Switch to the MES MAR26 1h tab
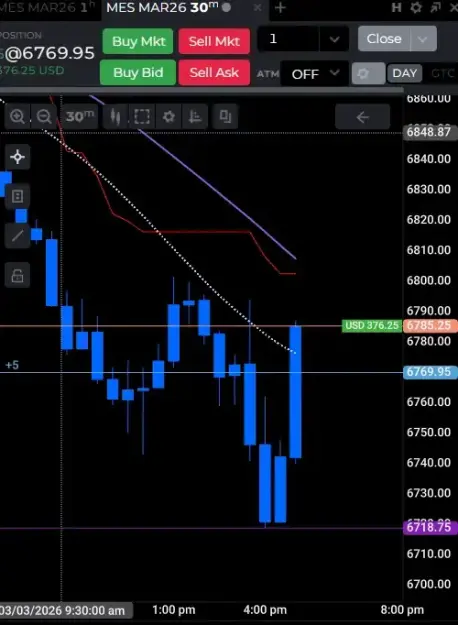Image resolution: width=458 pixels, height=625 pixels. [x=48, y=8]
